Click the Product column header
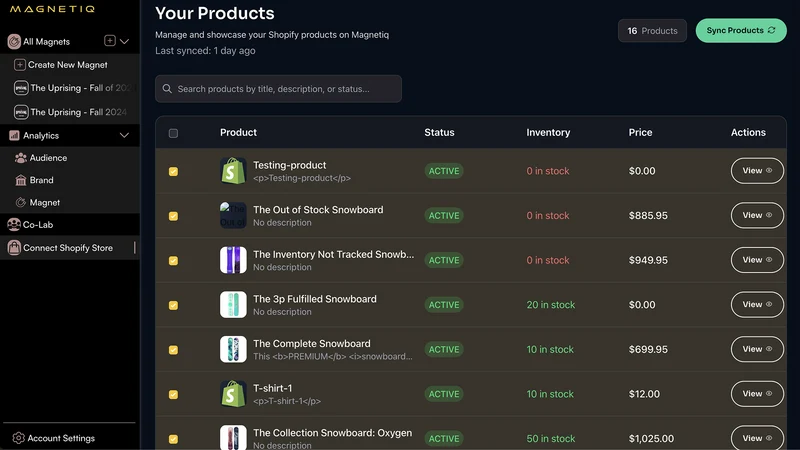 coord(238,133)
